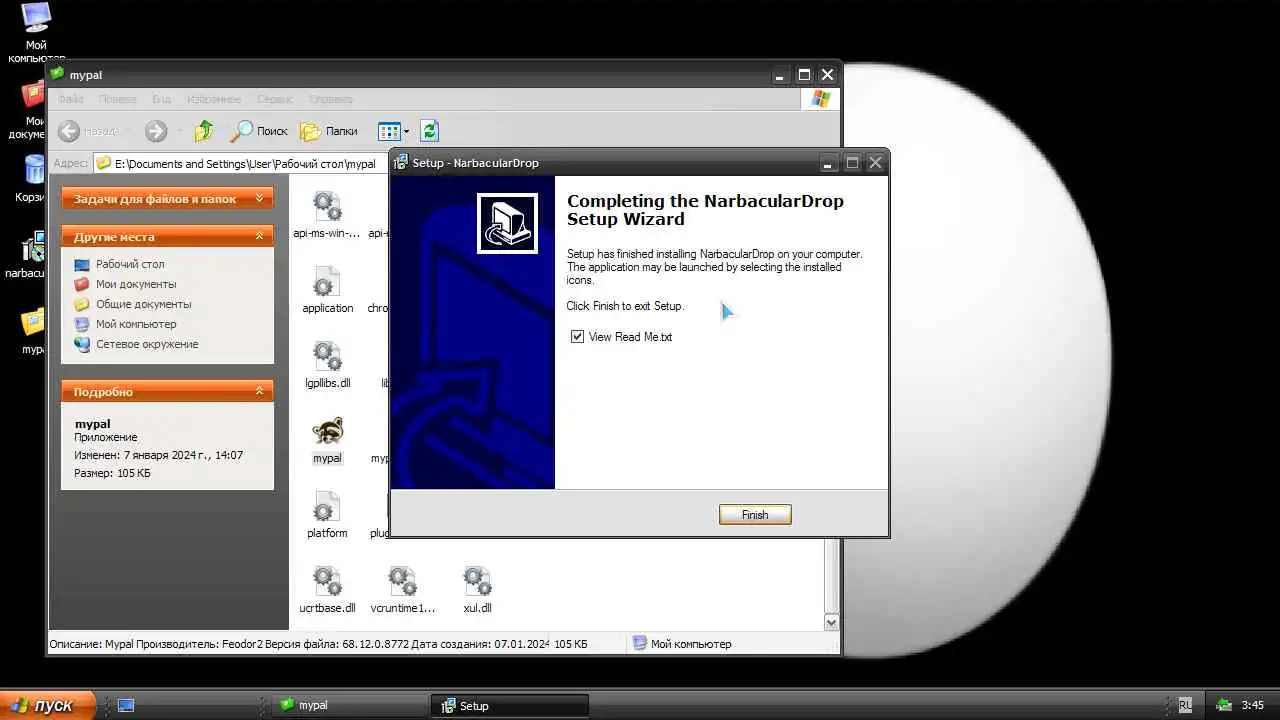Click the show desktop quick launch icon
This screenshot has height=720, width=1280.
(126, 705)
